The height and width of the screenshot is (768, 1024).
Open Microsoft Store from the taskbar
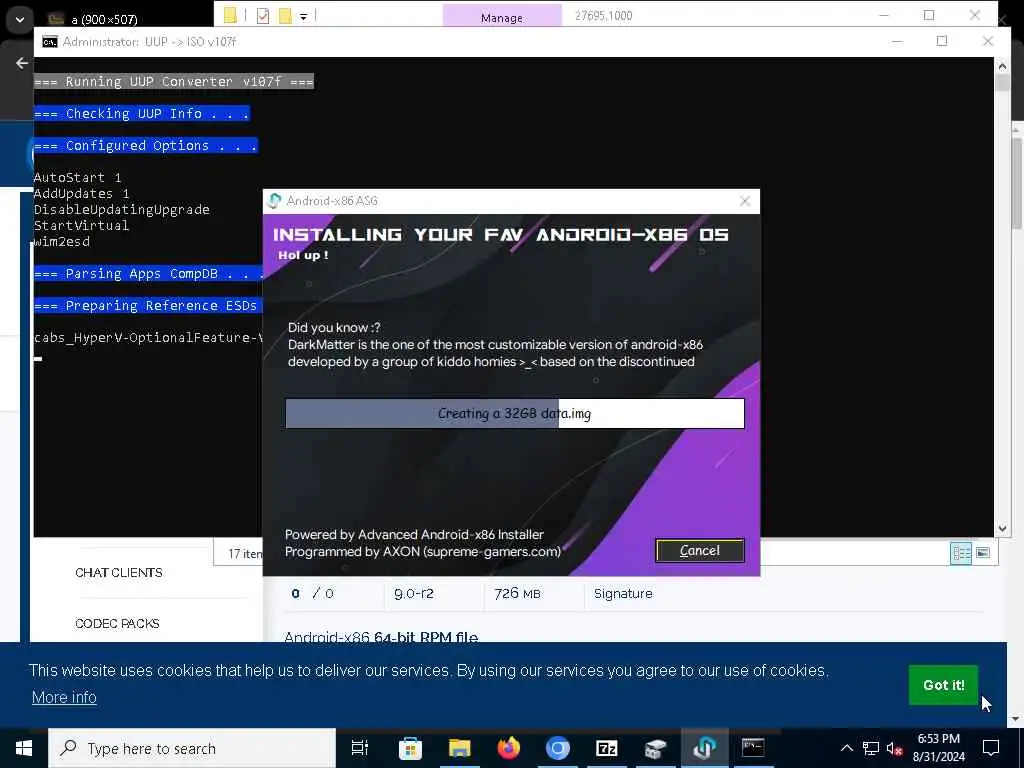click(410, 748)
